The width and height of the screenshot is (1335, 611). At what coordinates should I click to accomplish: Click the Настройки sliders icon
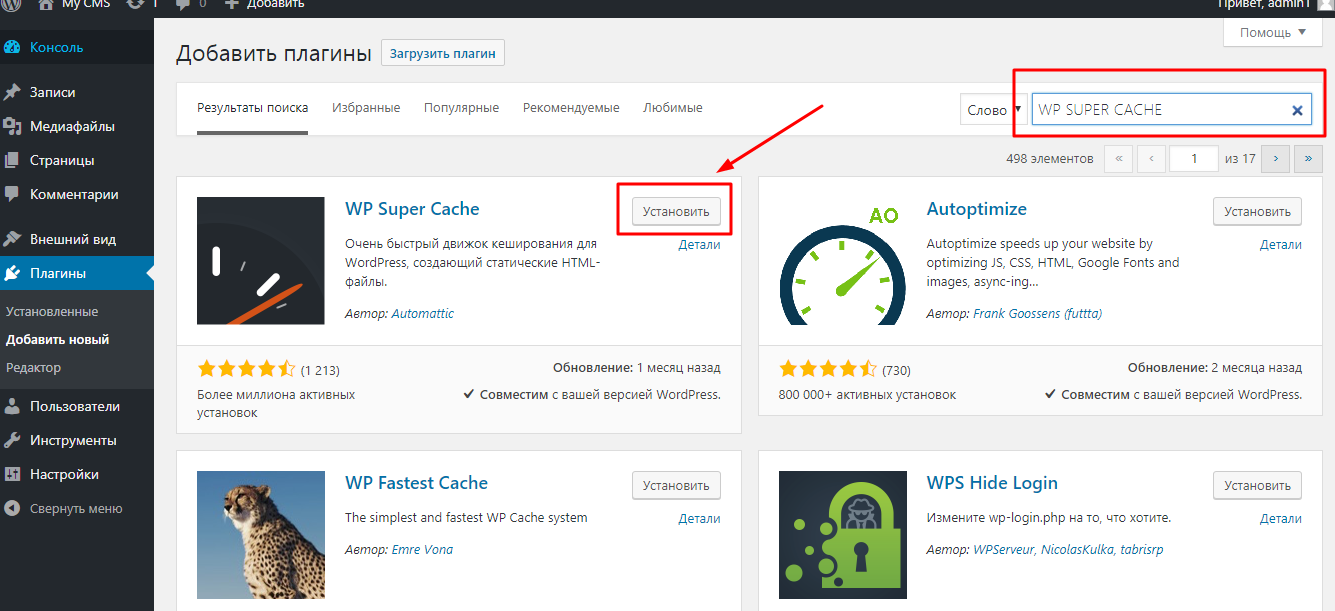click(x=13, y=474)
